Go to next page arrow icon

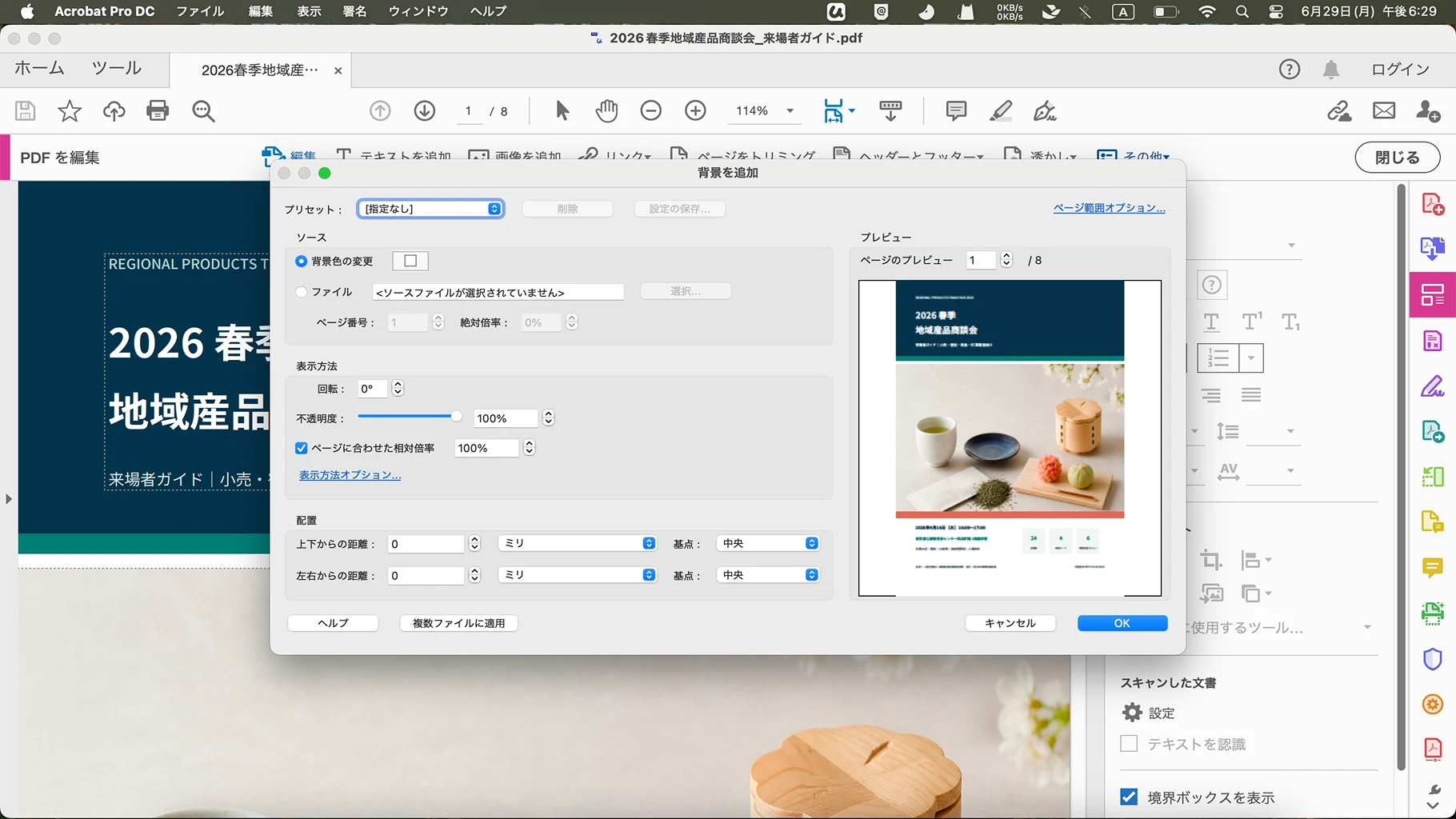pyautogui.click(x=425, y=110)
